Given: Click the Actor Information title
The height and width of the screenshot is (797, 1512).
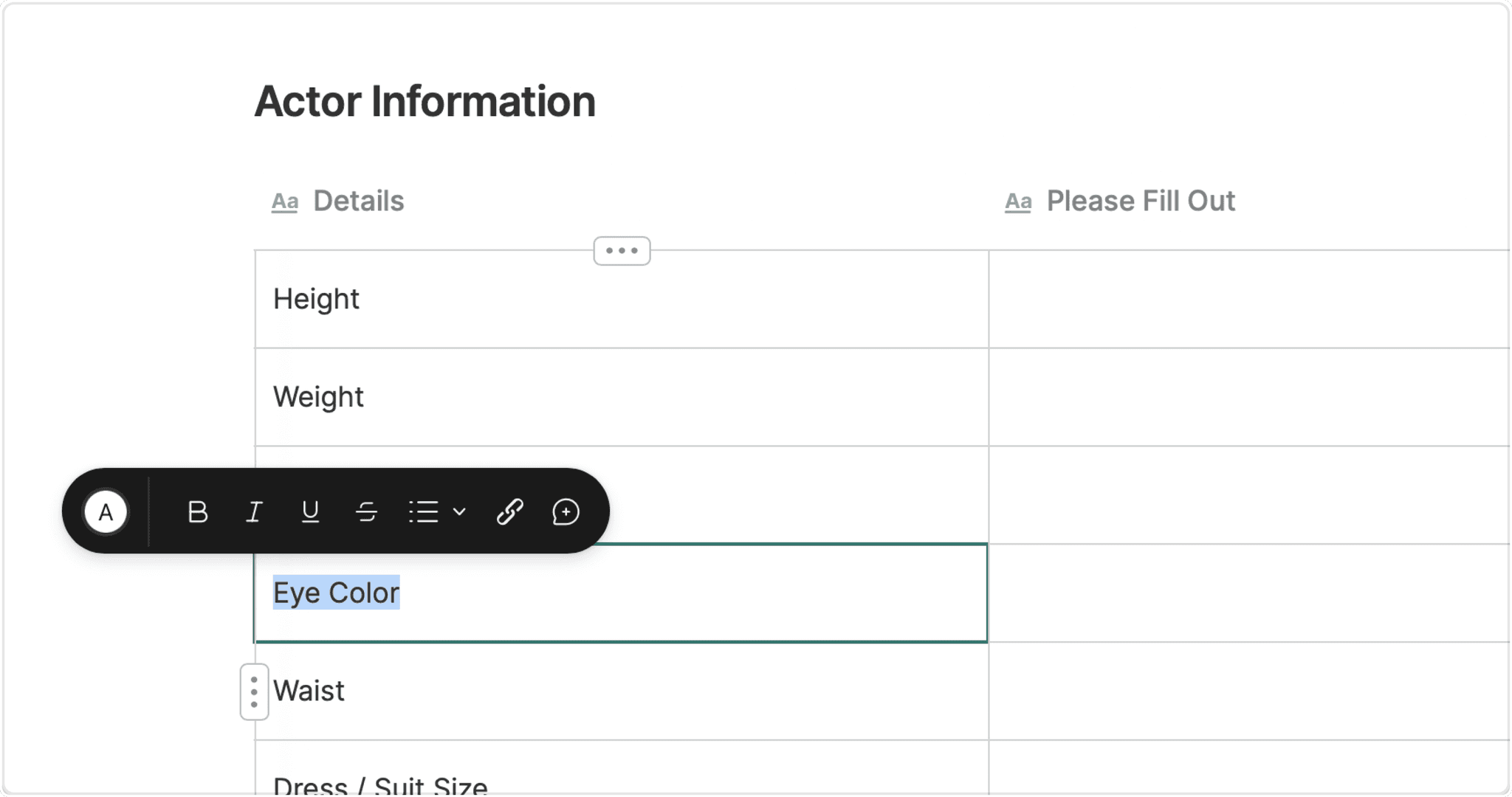Looking at the screenshot, I should tap(425, 101).
